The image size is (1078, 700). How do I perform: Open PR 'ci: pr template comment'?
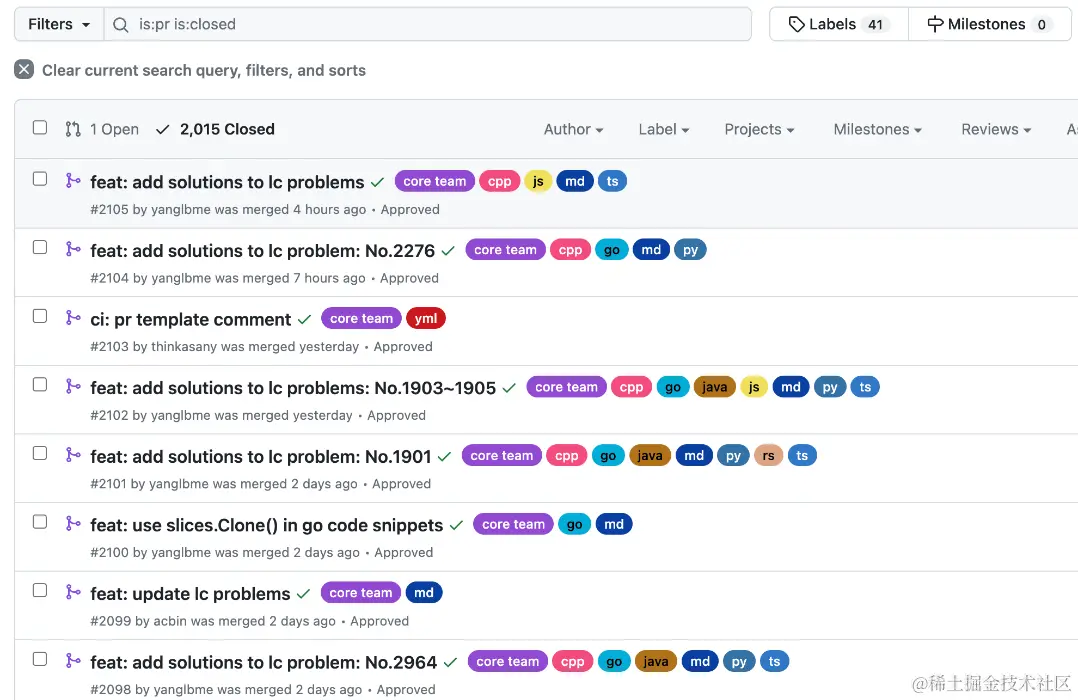point(190,320)
